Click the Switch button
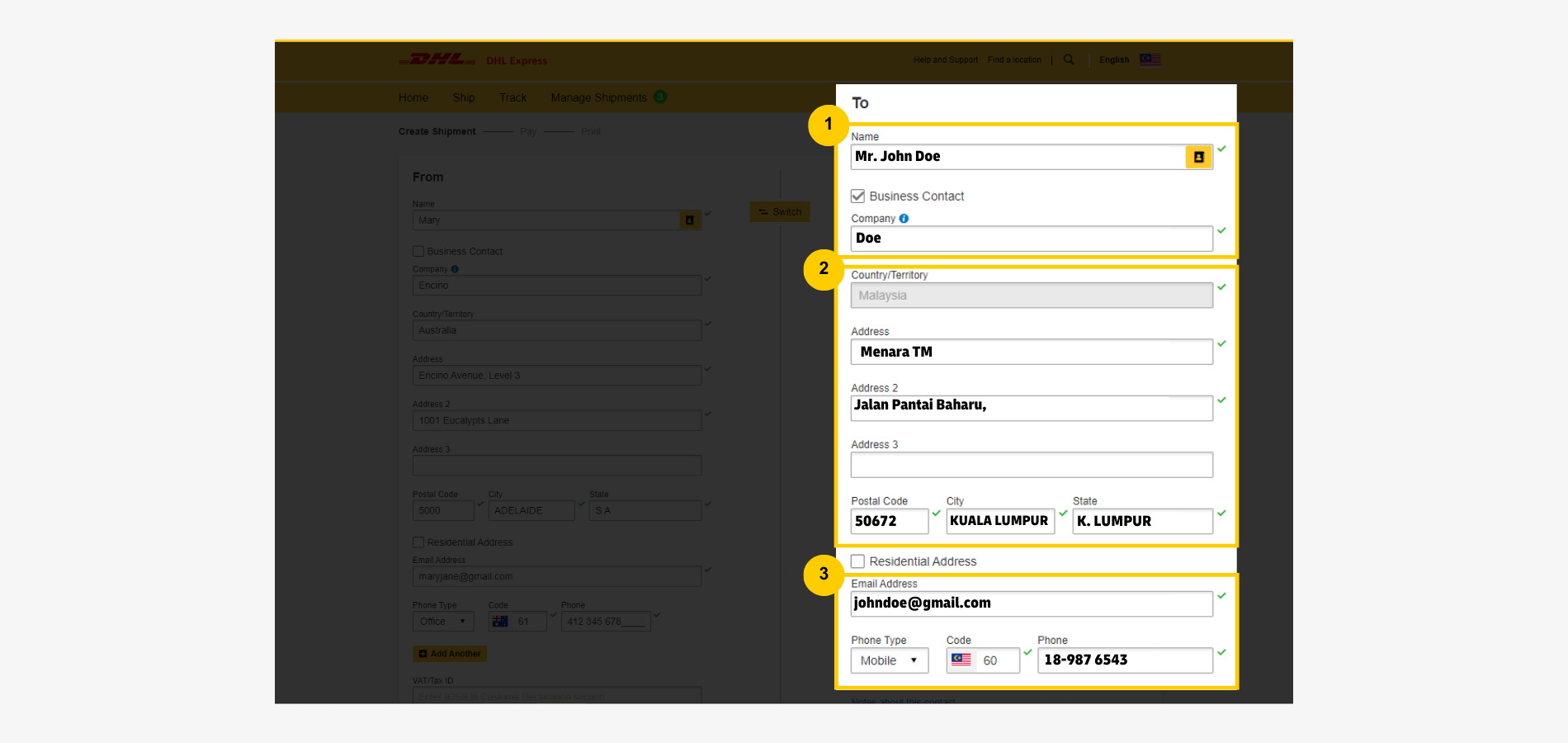This screenshot has height=743, width=1568. click(780, 212)
